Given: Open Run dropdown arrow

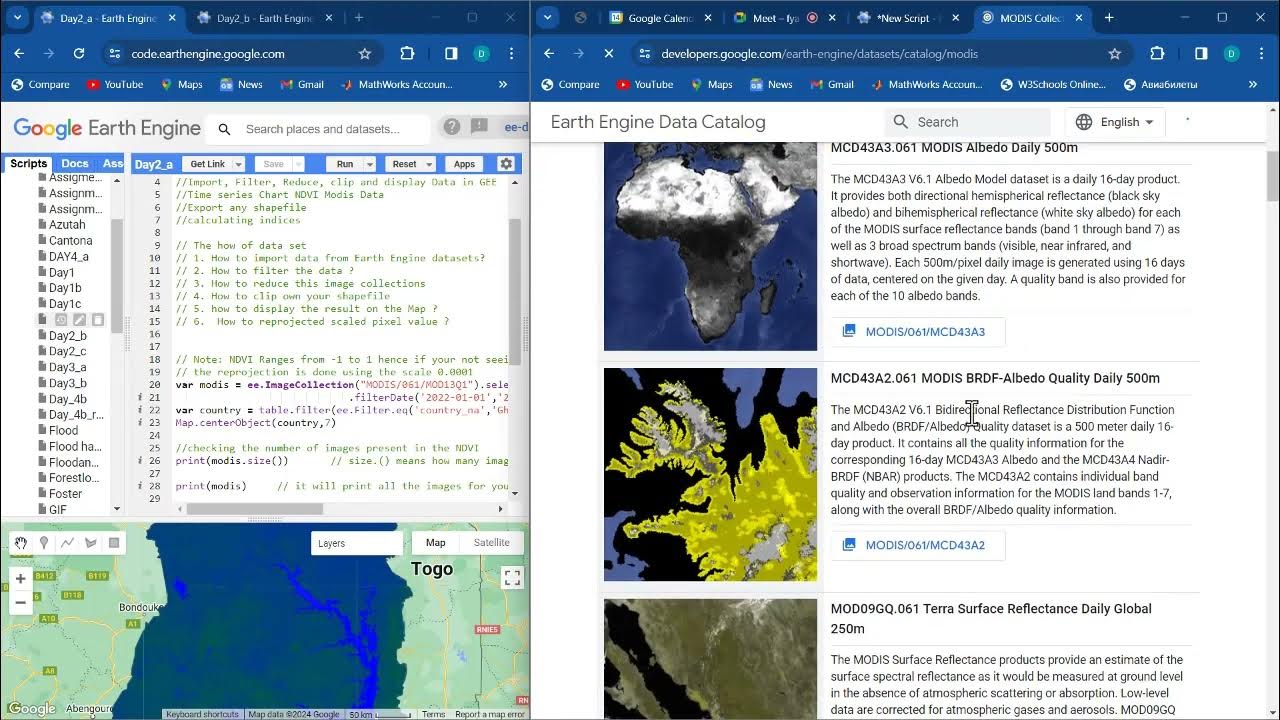Looking at the screenshot, I should 369,164.
